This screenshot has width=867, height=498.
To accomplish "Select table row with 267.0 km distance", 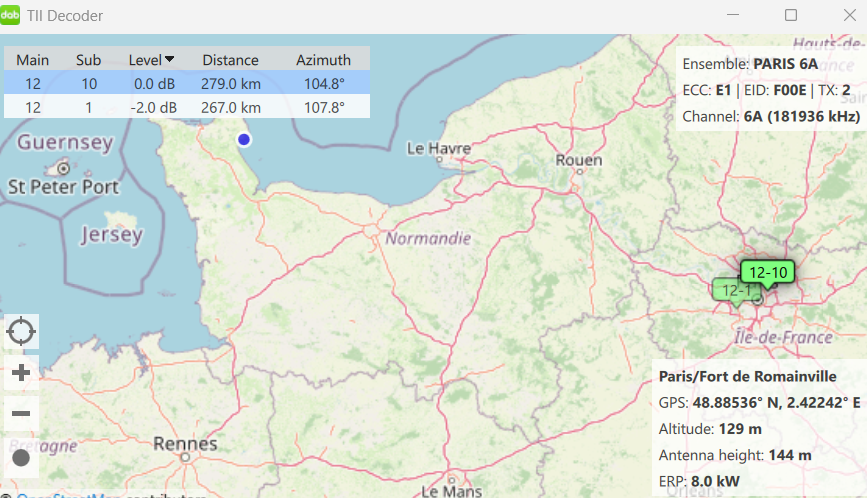I will (187, 107).
